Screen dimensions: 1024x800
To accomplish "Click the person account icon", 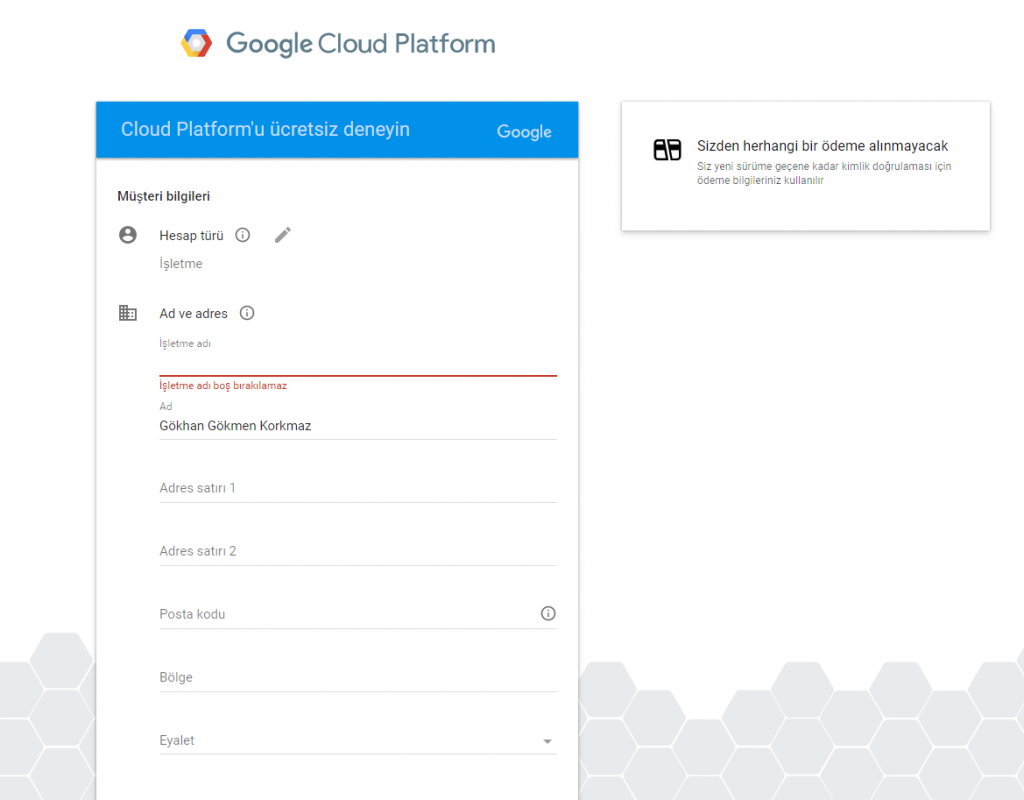I will 128,235.
